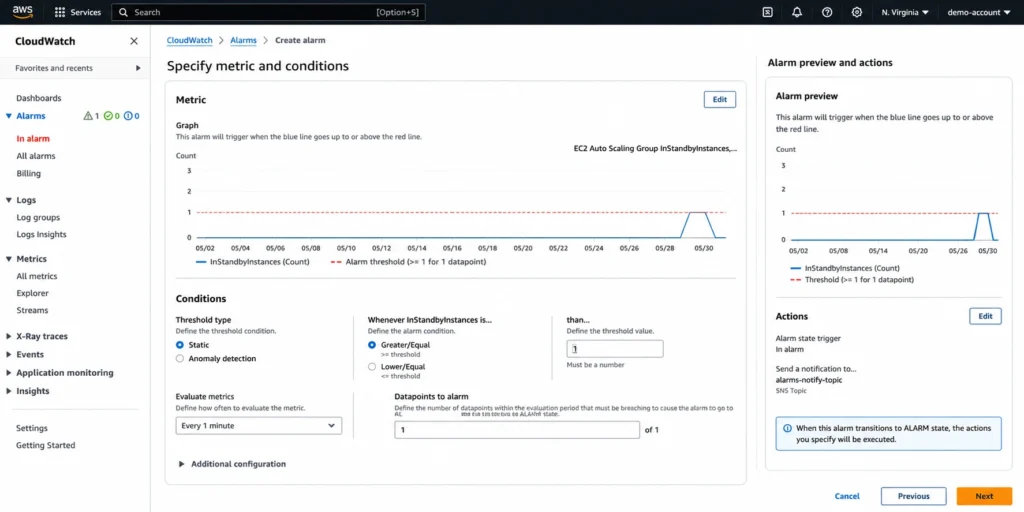Go to All alarms
Image resolution: width=1024 pixels, height=512 pixels.
(36, 156)
